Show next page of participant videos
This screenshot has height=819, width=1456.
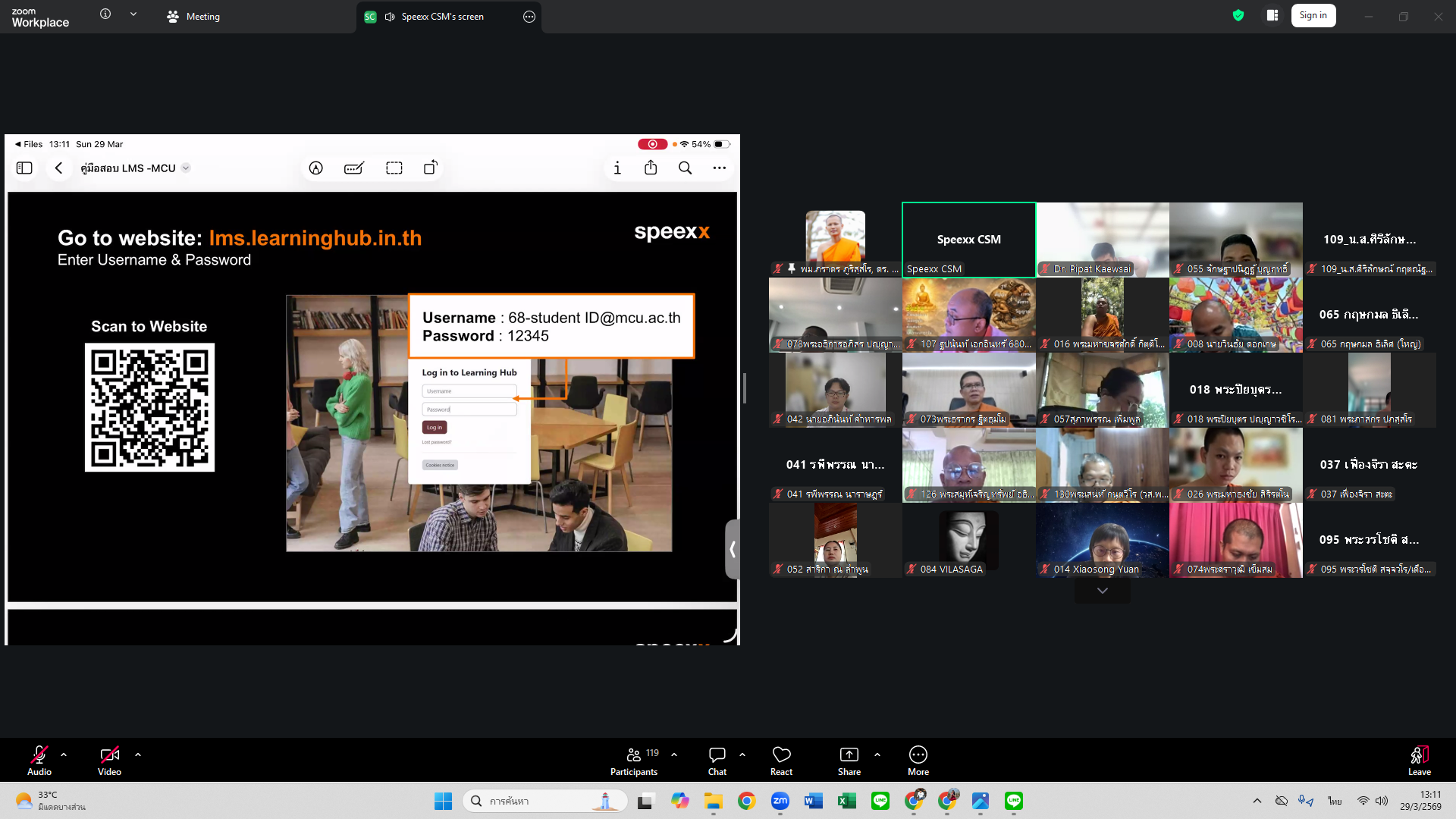click(1102, 591)
